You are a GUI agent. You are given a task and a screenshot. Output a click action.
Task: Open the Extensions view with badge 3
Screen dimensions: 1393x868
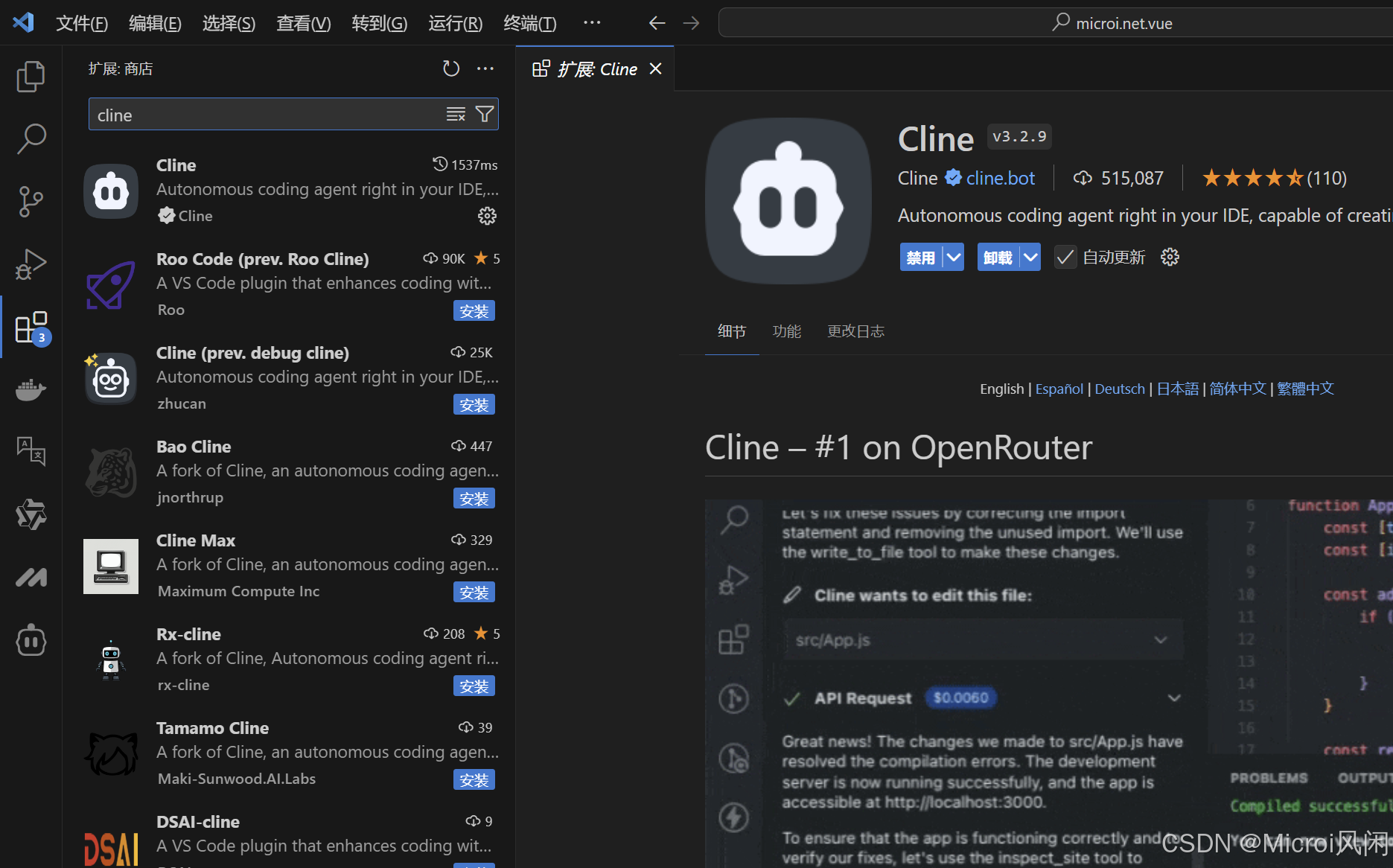pos(31,328)
